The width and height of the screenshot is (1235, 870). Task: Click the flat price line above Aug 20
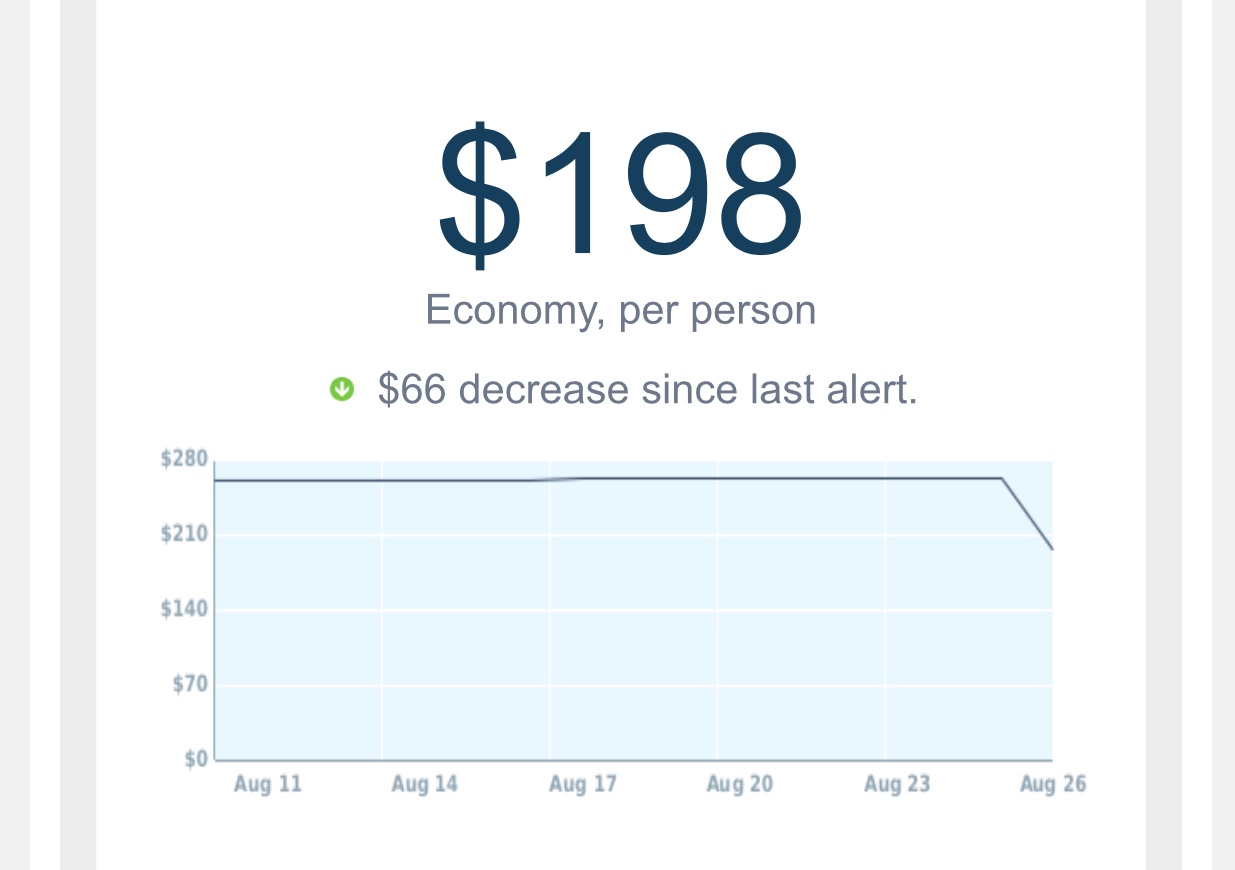click(x=717, y=478)
